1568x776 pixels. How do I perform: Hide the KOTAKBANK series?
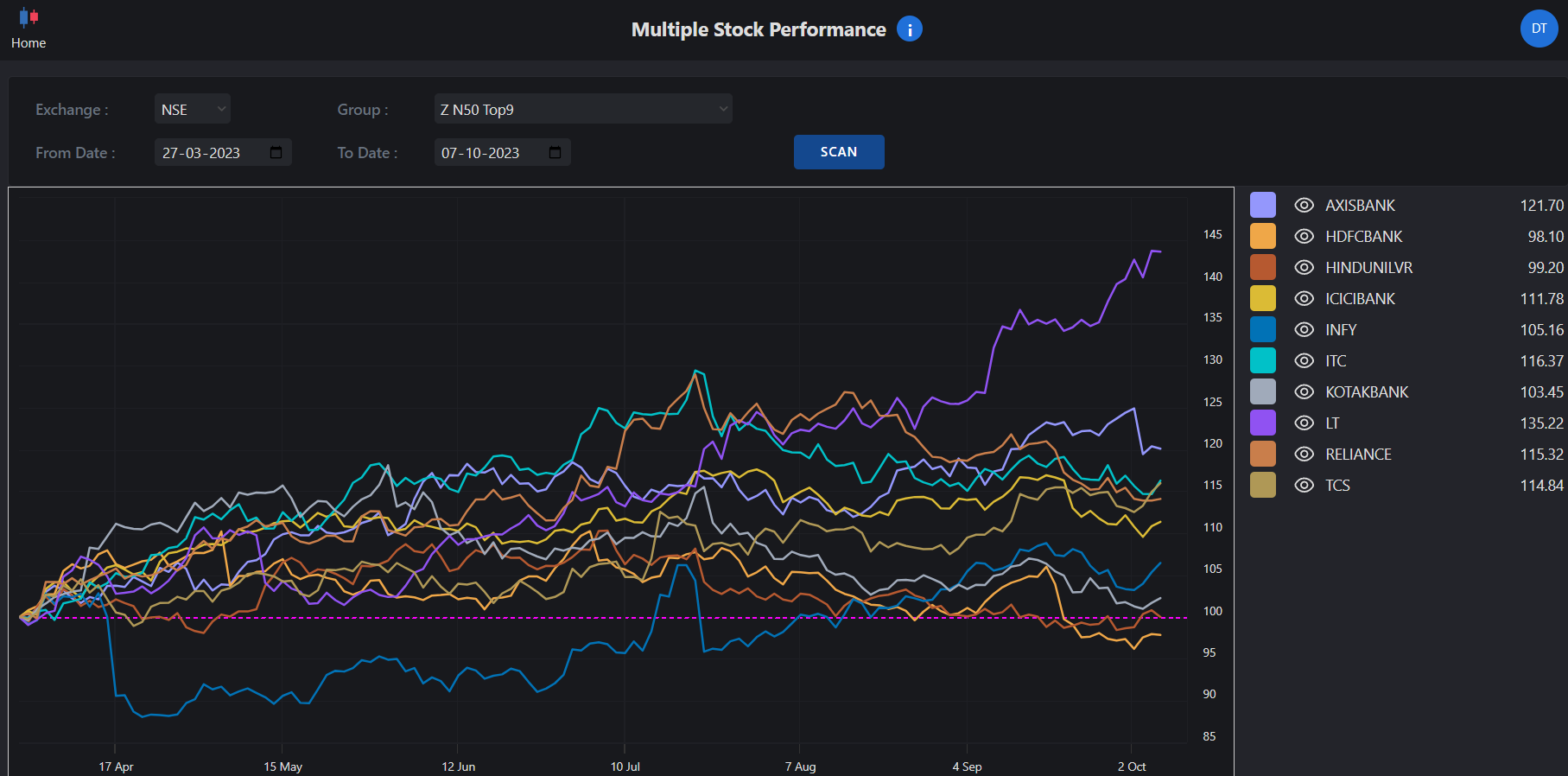(x=1304, y=392)
